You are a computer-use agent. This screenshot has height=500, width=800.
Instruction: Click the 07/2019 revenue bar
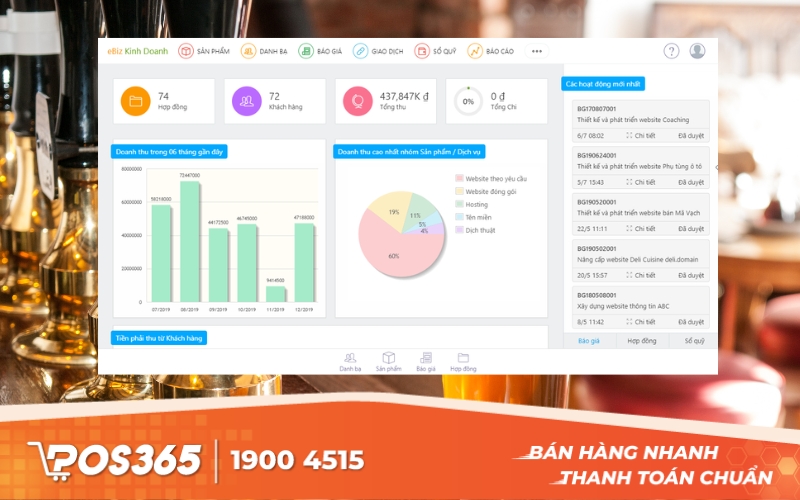point(161,253)
